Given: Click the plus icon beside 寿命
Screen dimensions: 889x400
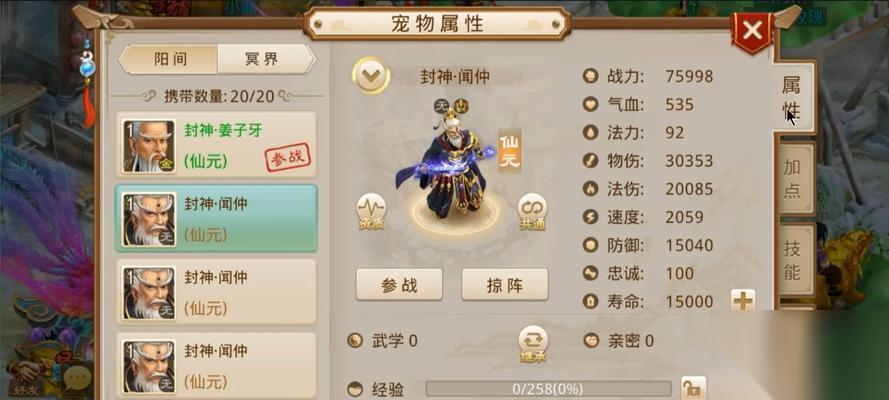Looking at the screenshot, I should (x=743, y=301).
